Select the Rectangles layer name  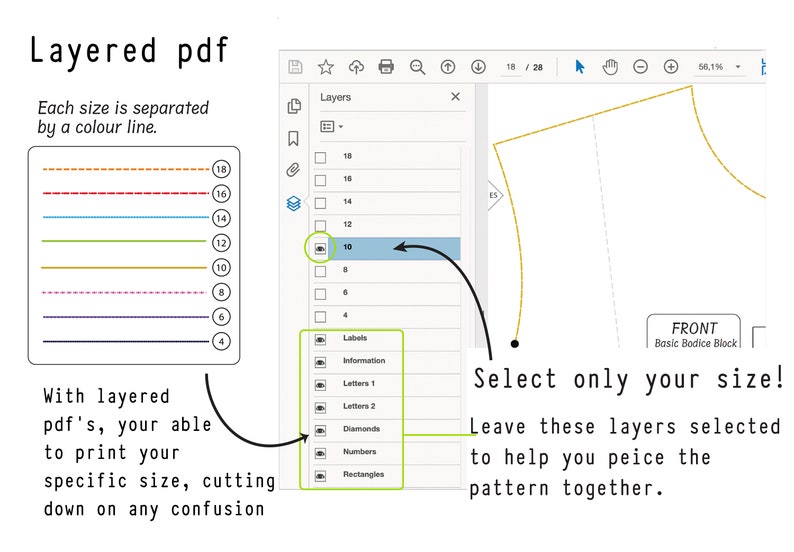coord(363,475)
